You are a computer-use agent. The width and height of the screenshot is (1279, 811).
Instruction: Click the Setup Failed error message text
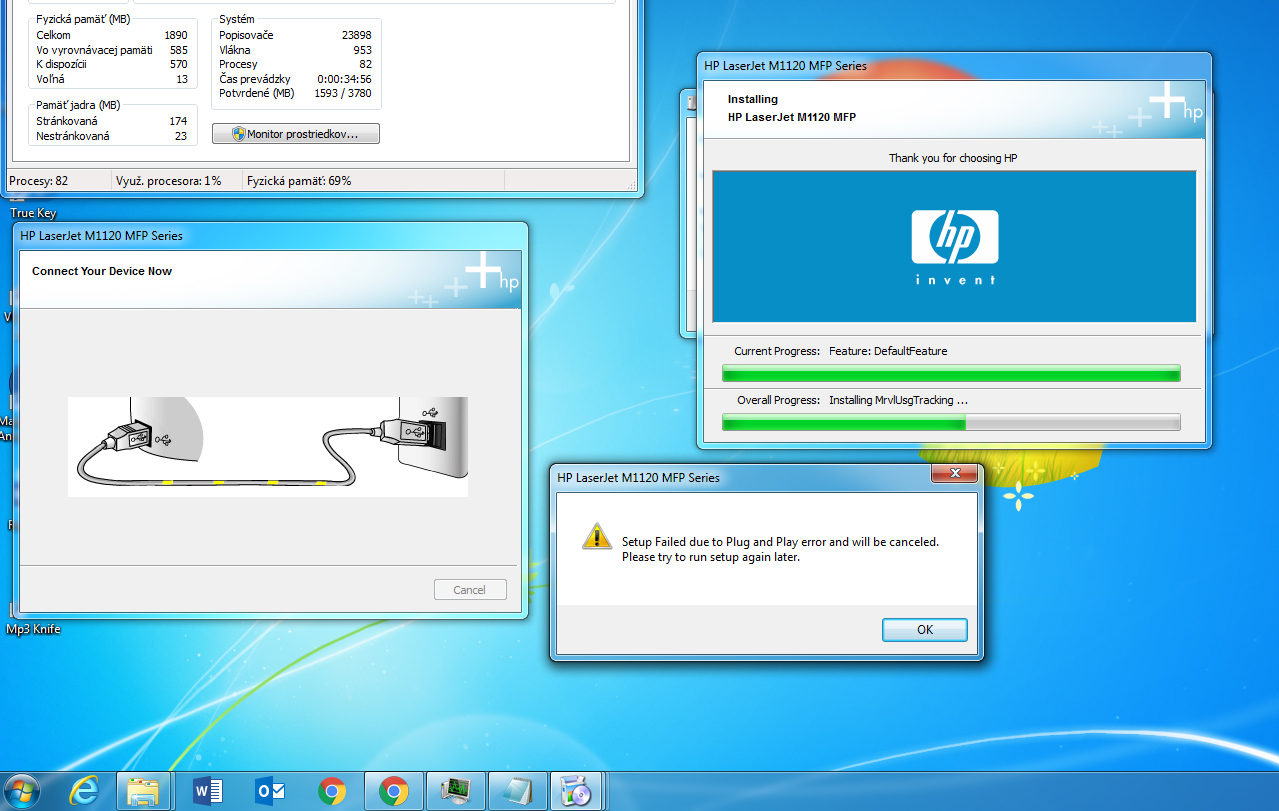point(780,549)
